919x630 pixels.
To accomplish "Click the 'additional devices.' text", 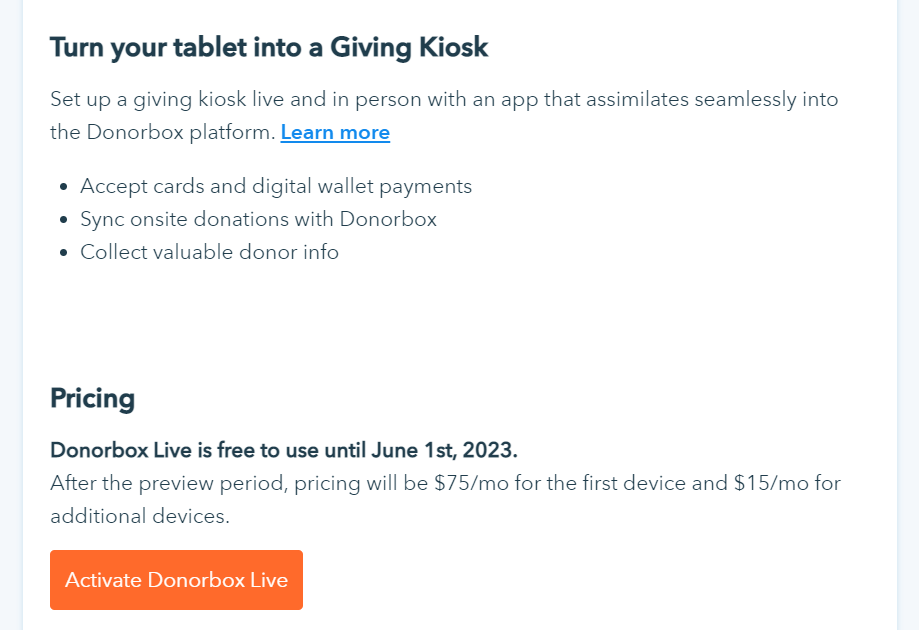I will (140, 516).
